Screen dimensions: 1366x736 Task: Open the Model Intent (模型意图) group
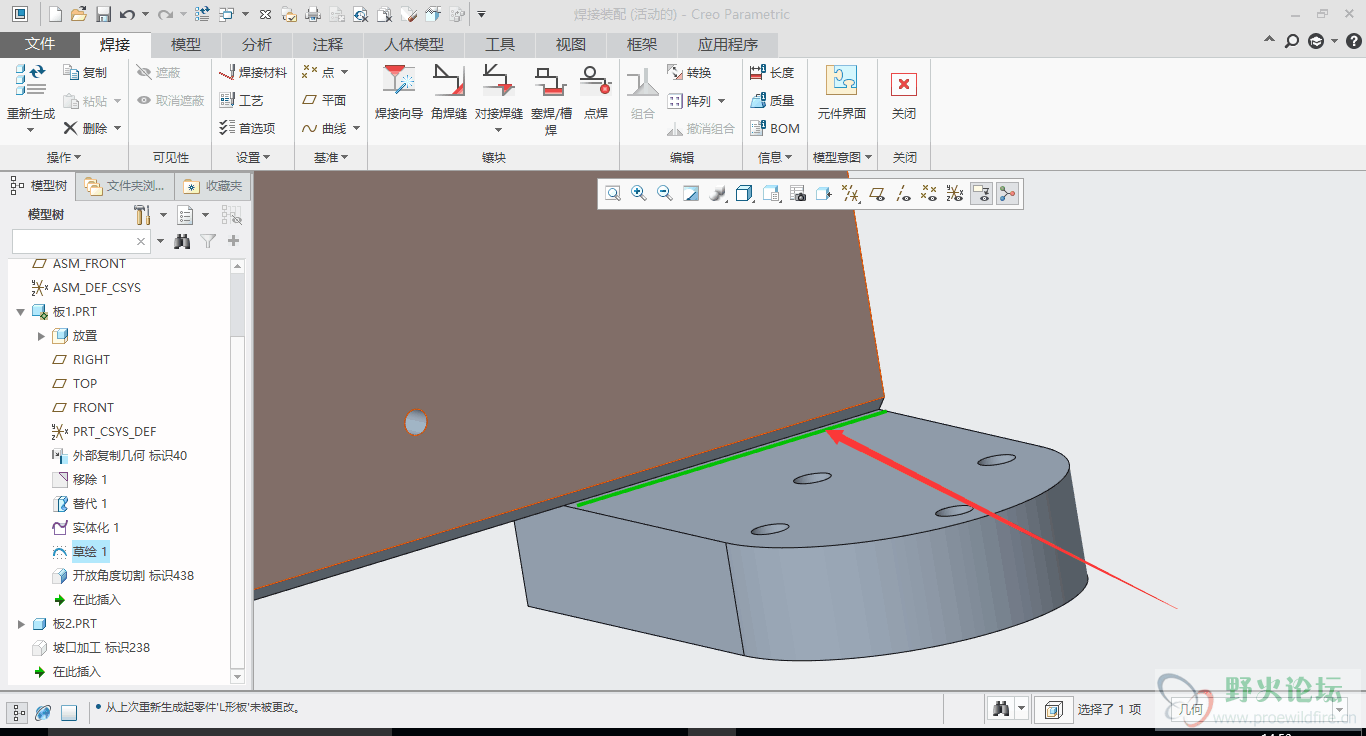pos(842,157)
